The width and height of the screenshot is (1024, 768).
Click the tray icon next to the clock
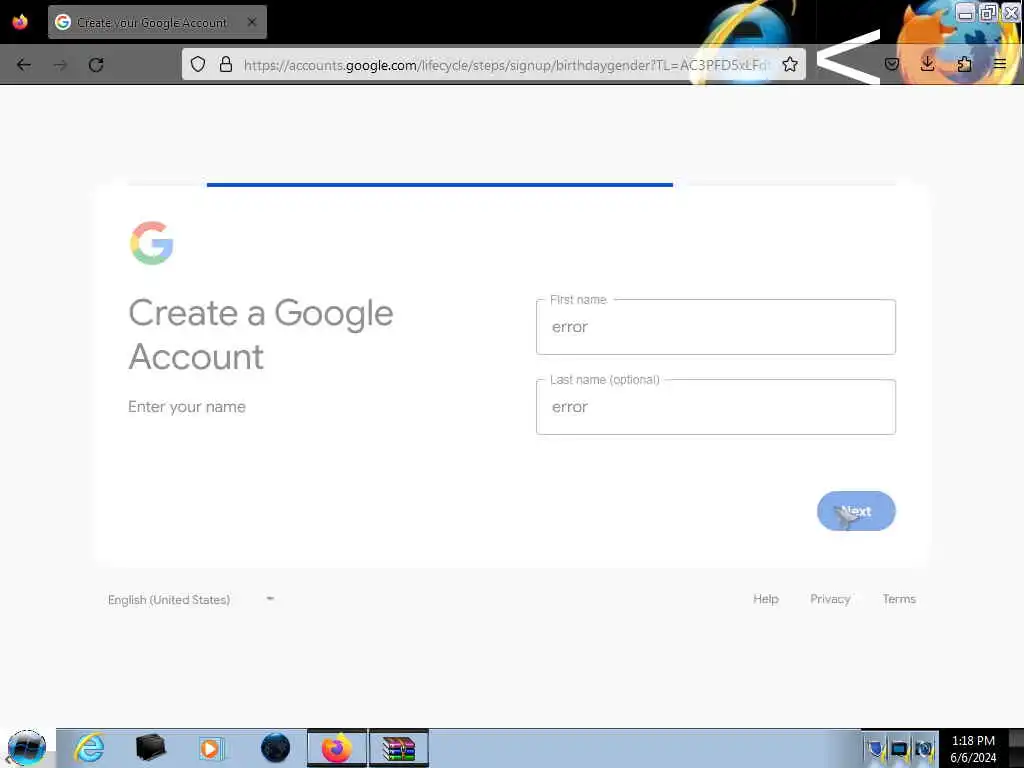(x=923, y=748)
